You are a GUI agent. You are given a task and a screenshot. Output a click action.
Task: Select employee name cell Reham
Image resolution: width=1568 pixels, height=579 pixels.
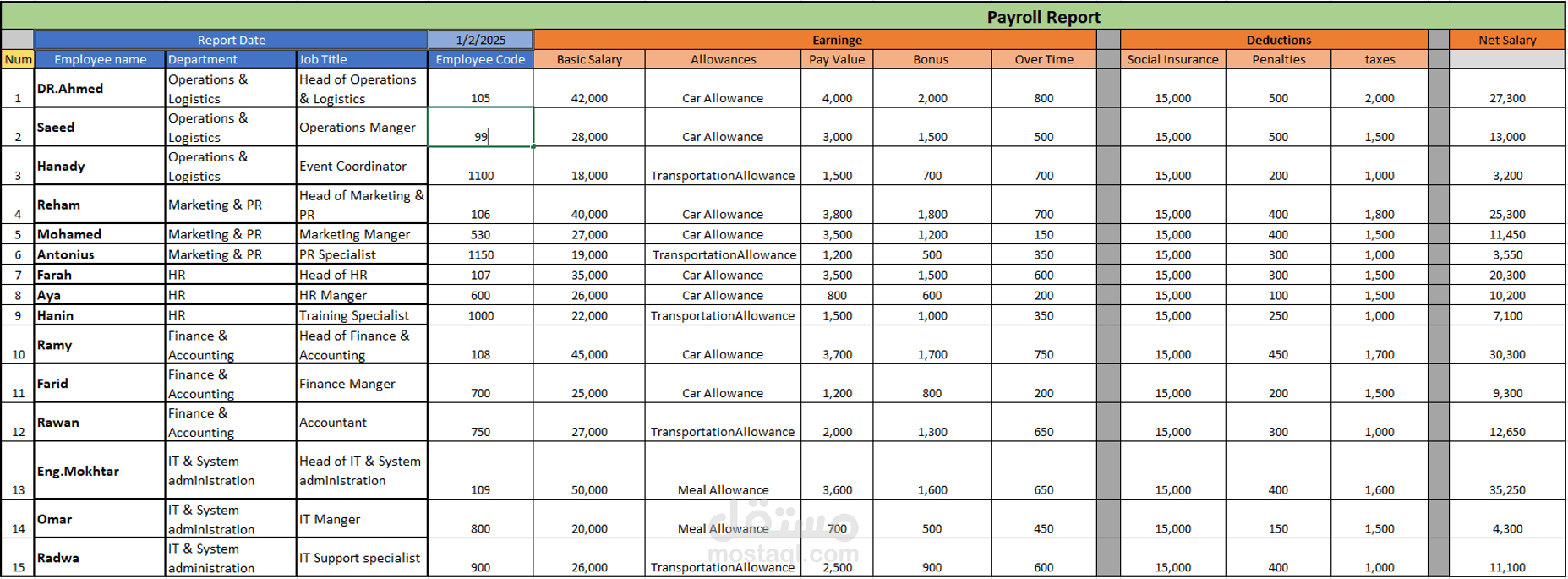point(100,205)
